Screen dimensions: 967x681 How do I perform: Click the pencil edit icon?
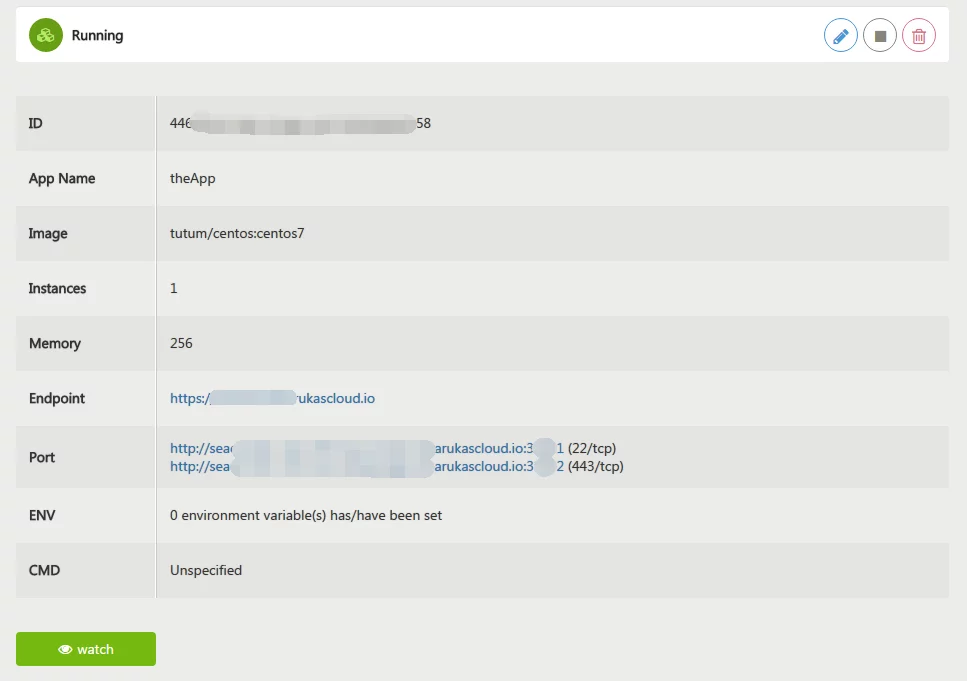pos(840,36)
